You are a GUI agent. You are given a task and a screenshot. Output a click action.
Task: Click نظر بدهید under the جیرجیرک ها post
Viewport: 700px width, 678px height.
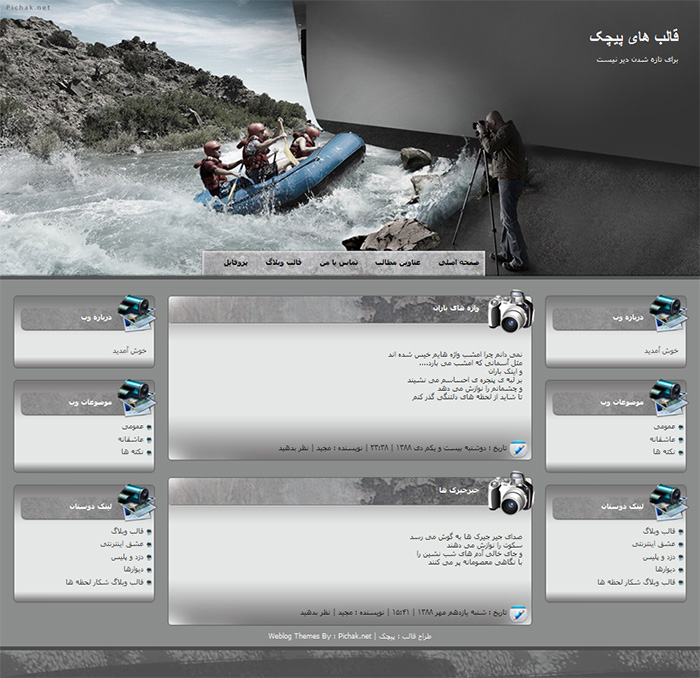coord(315,612)
